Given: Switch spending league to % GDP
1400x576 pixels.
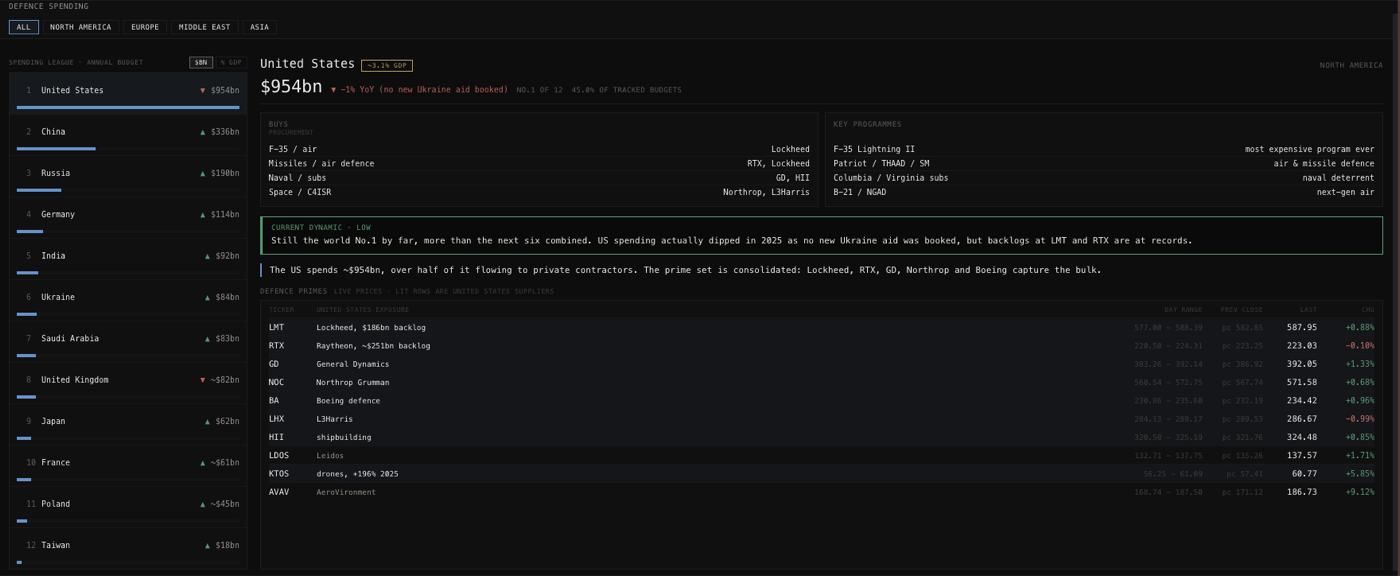Looking at the screenshot, I should 231,62.
